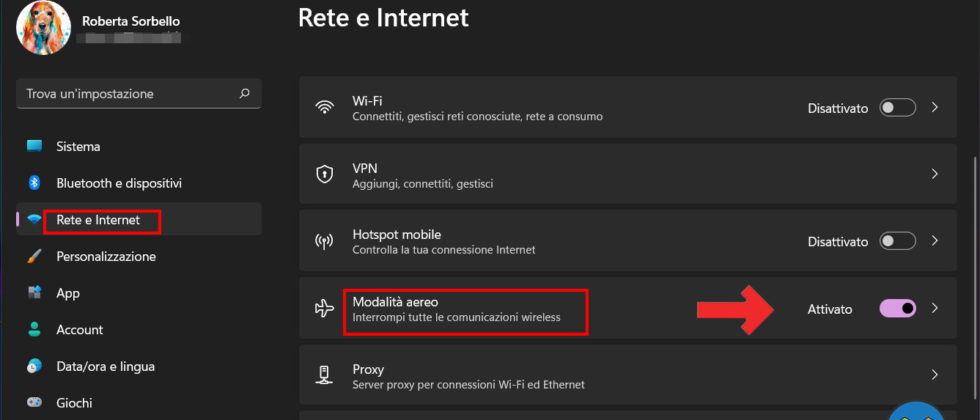Select Sistema in the sidebar
980x420 pixels.
tap(78, 146)
